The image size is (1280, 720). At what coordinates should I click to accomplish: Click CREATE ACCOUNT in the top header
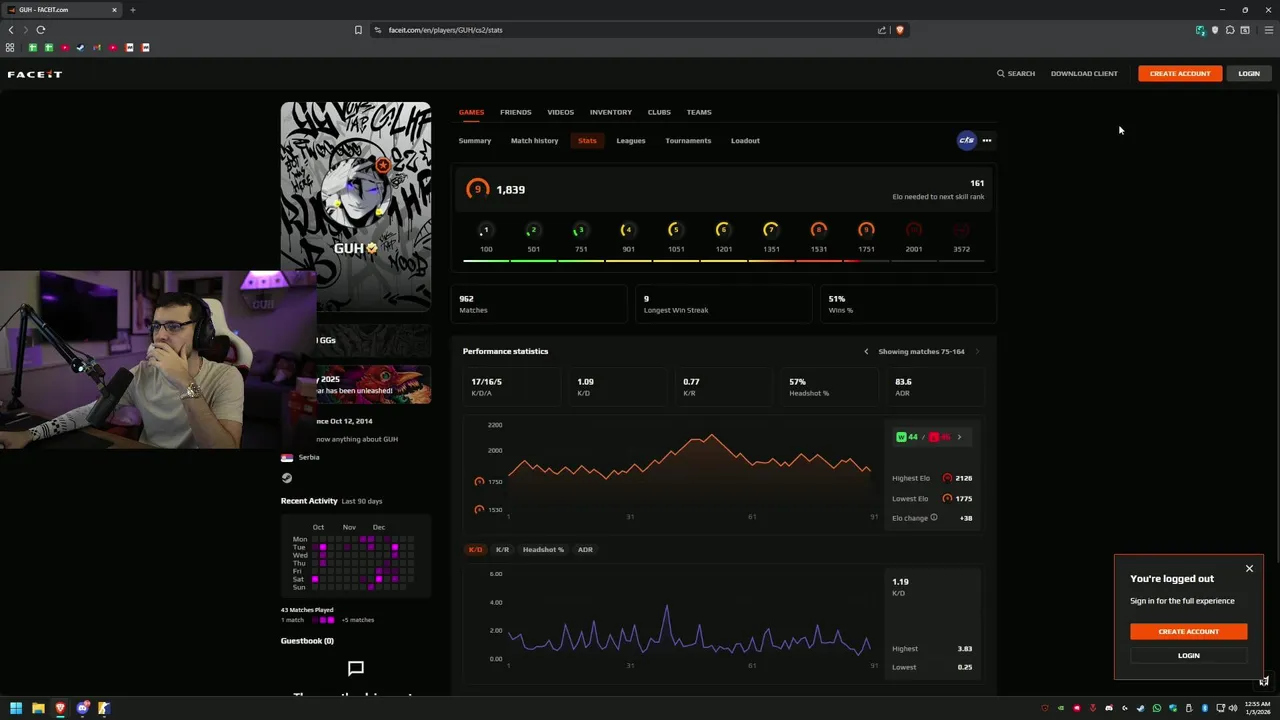[1180, 74]
